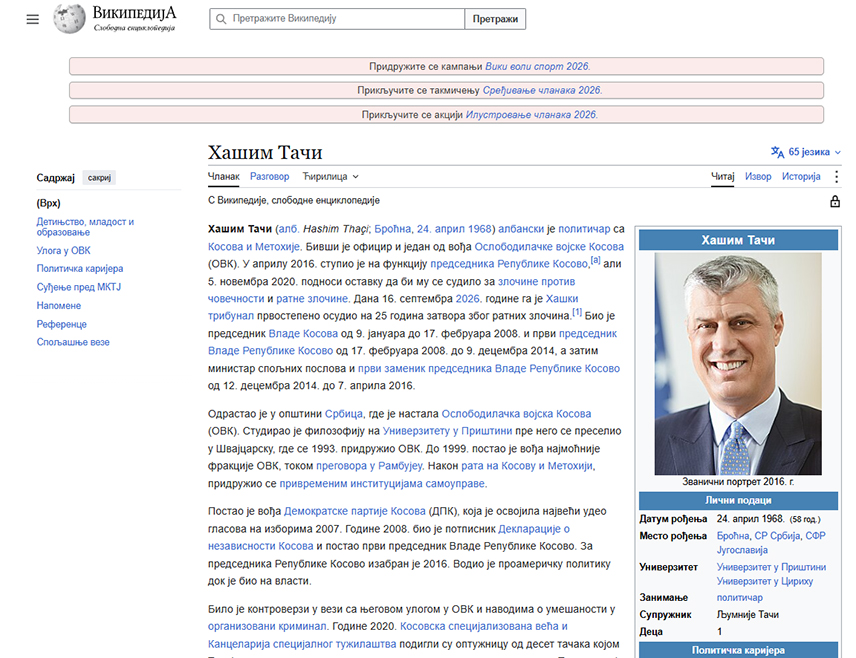
Task: Open the 24. април link in intro
Action: point(441,229)
